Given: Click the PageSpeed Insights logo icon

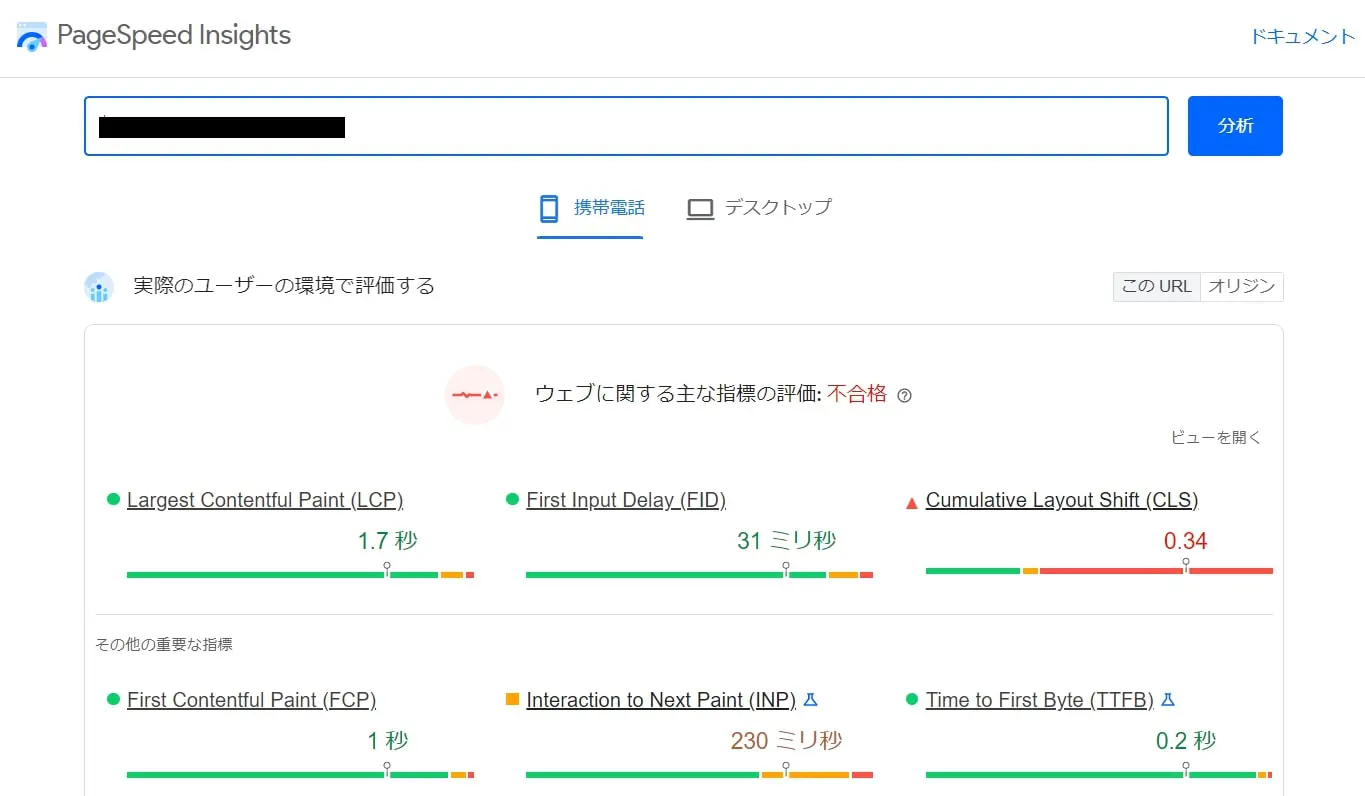Looking at the screenshot, I should coord(32,37).
